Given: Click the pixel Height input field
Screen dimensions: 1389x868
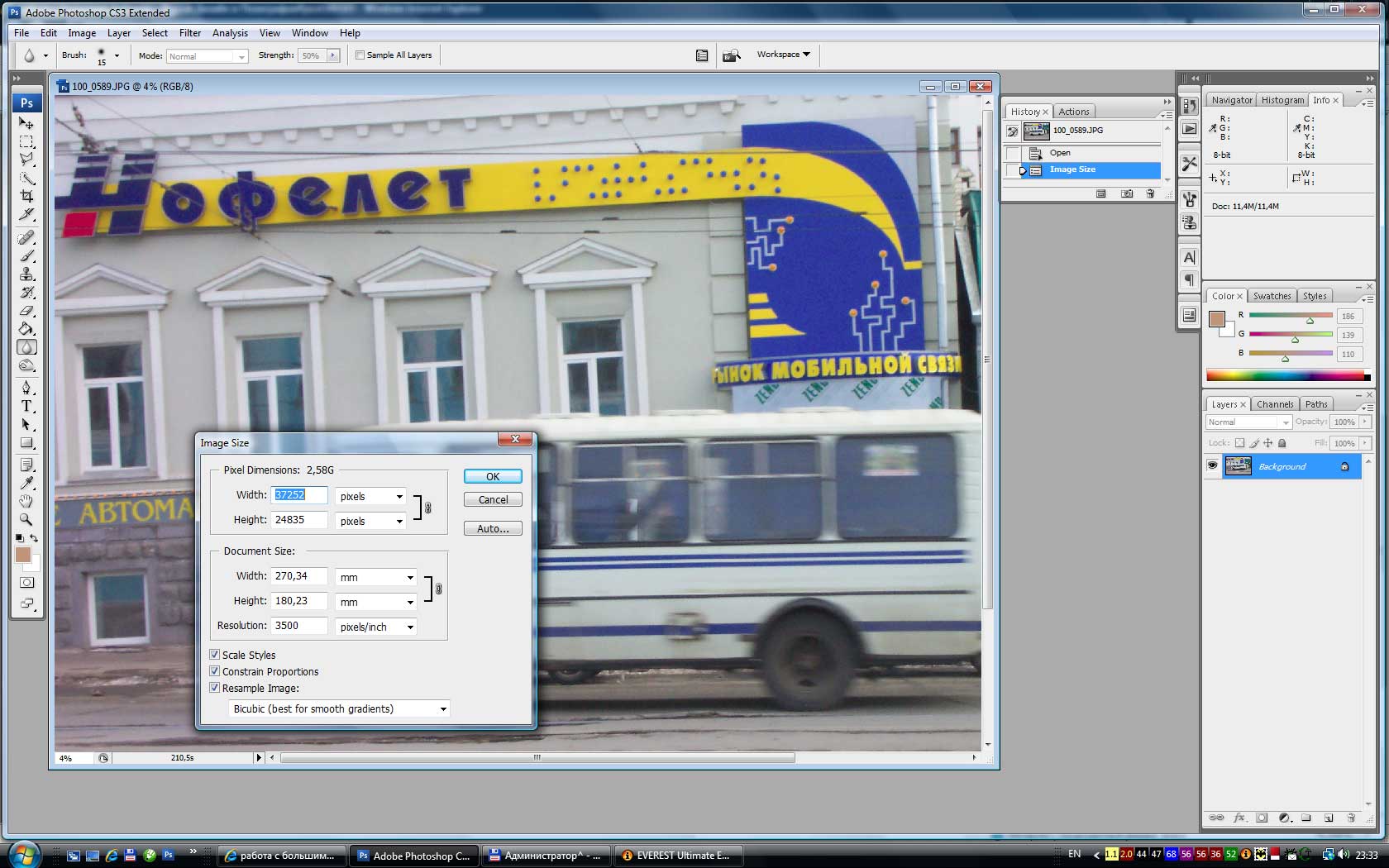Looking at the screenshot, I should tap(299, 520).
